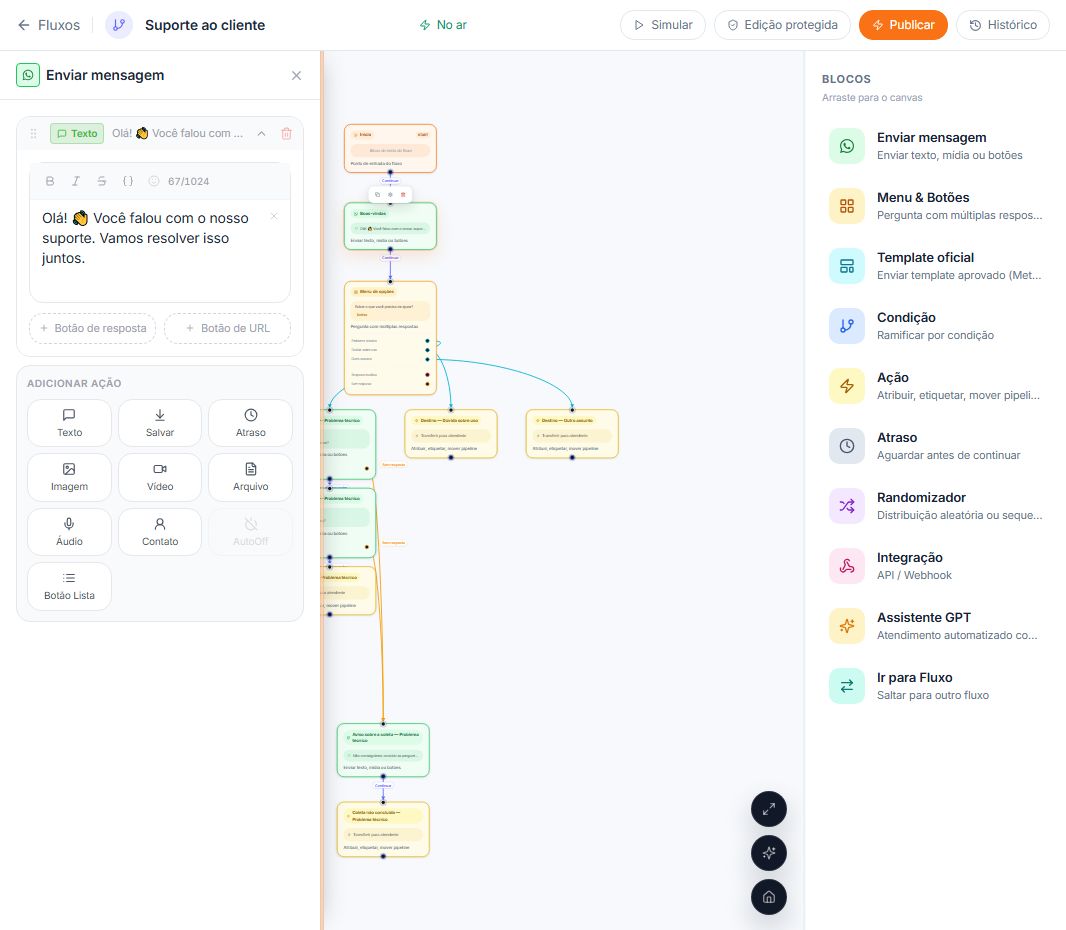This screenshot has height=930, width=1066.
Task: Add Botão Lista action
Action: point(69,586)
